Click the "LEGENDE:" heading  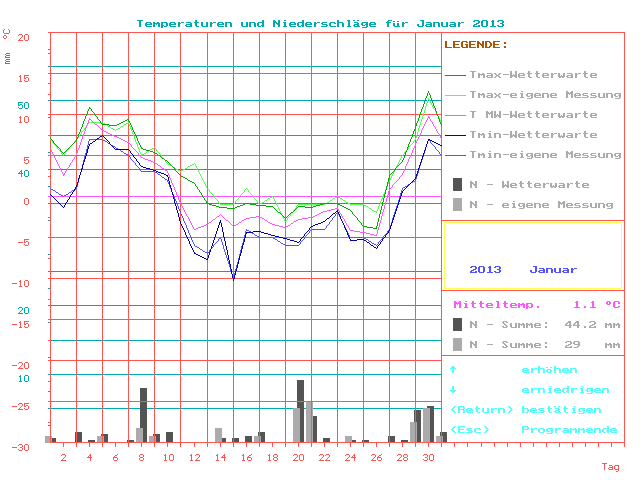(476, 45)
